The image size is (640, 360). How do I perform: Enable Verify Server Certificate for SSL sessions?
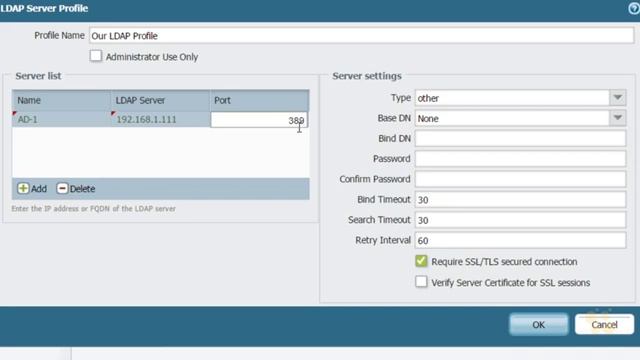pyautogui.click(x=421, y=282)
